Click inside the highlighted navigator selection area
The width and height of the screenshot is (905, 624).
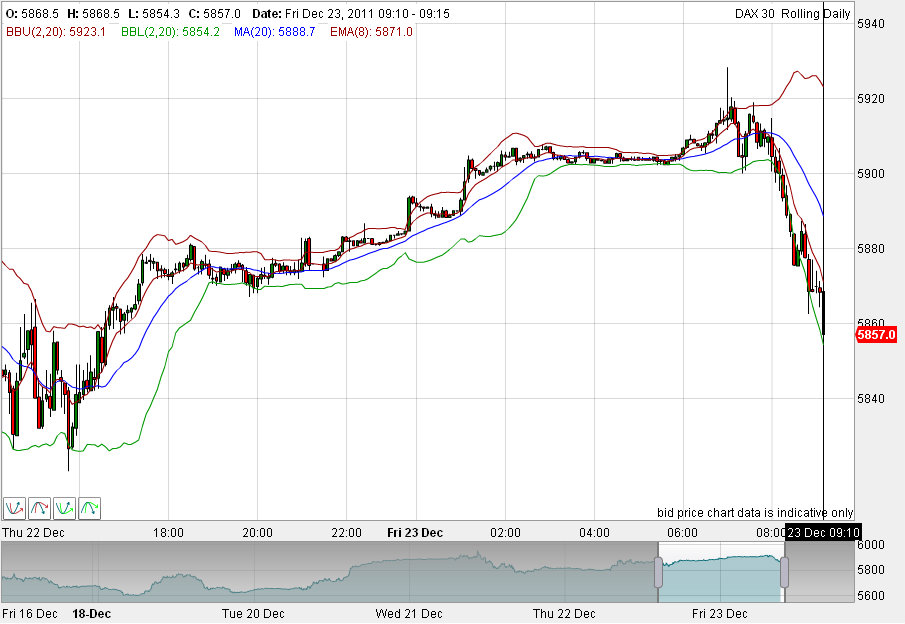(x=720, y=570)
